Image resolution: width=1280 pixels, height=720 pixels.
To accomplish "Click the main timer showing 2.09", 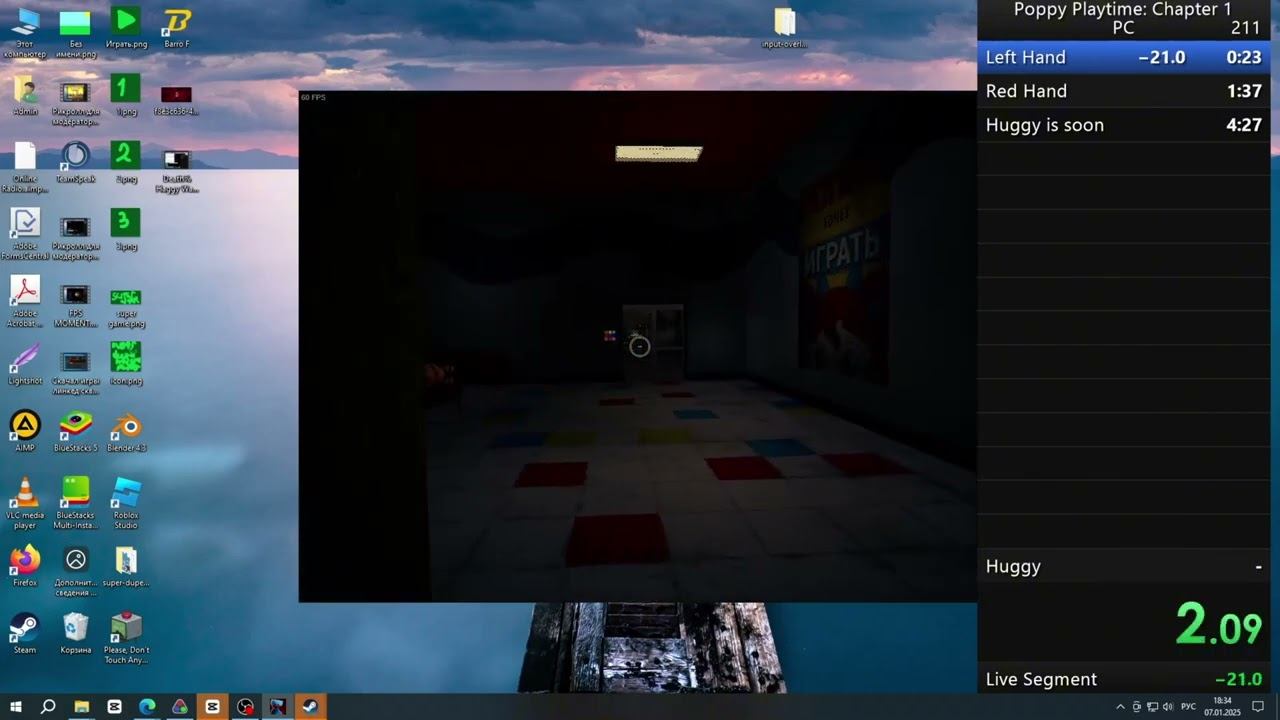I will click(x=1219, y=625).
